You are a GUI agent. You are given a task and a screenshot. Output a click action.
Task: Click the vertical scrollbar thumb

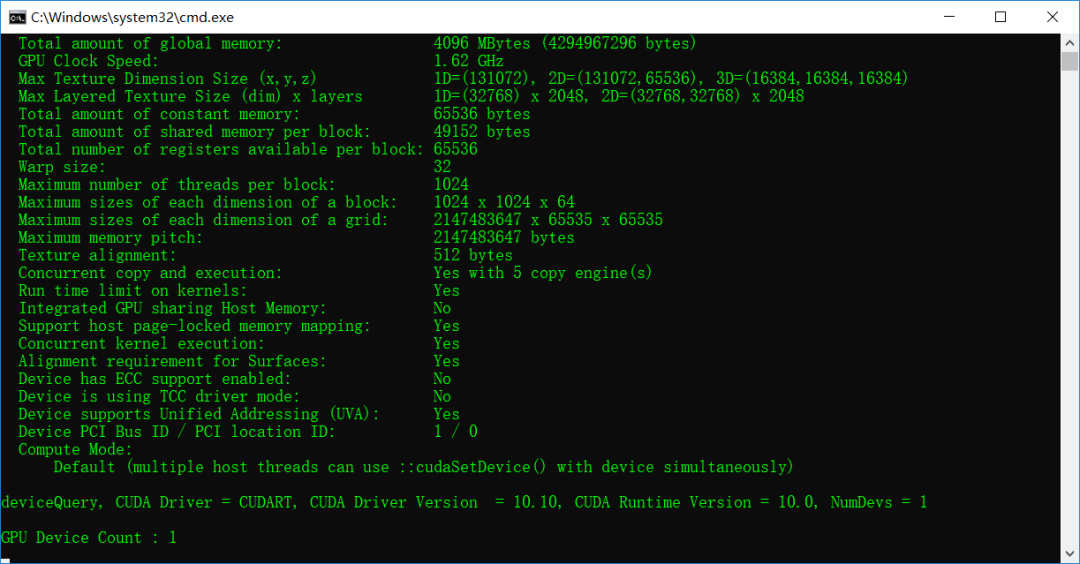tap(1069, 62)
